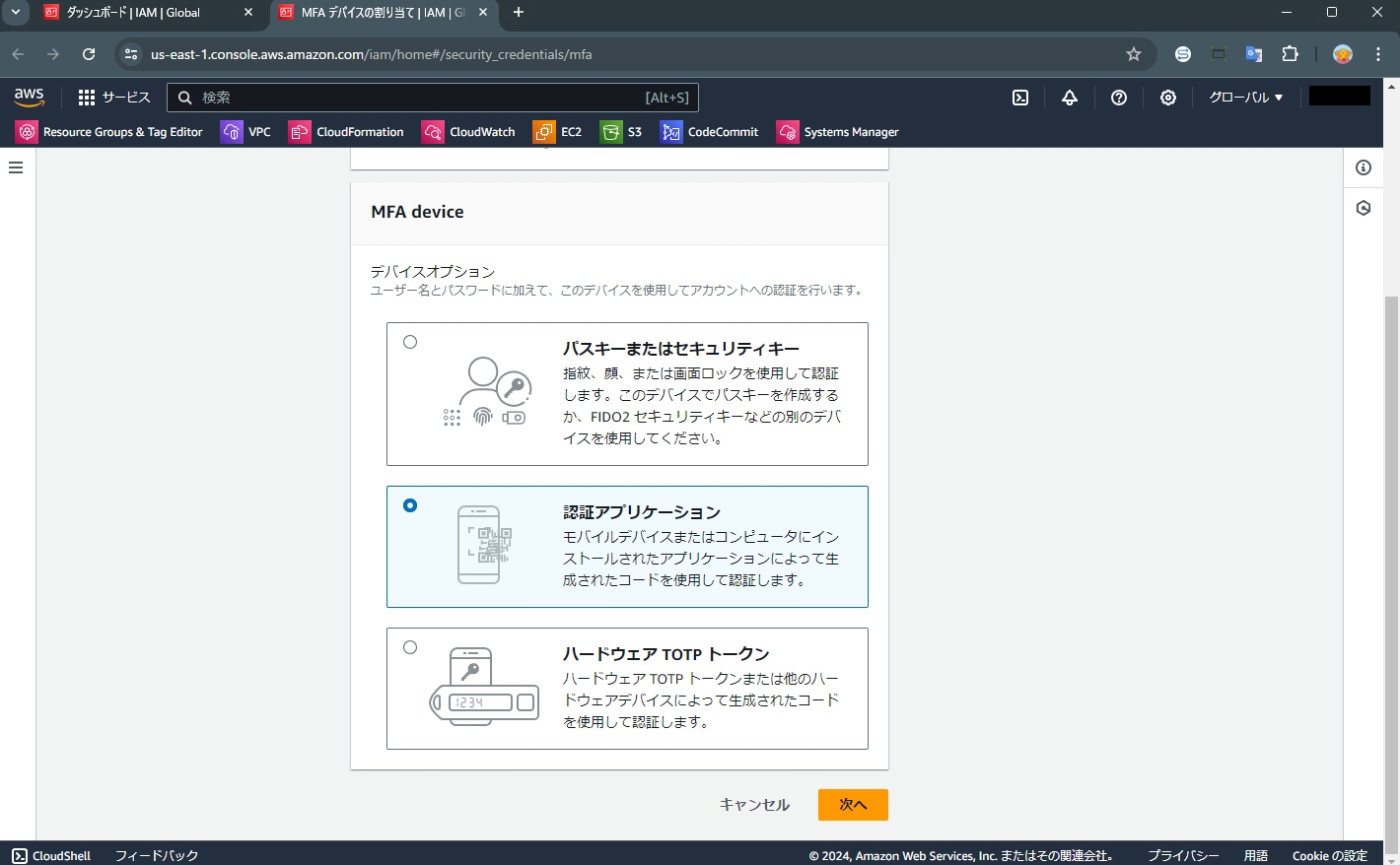1400x865 pixels.
Task: Select パスキーまたはセキュリティキー radio button
Action: (410, 342)
